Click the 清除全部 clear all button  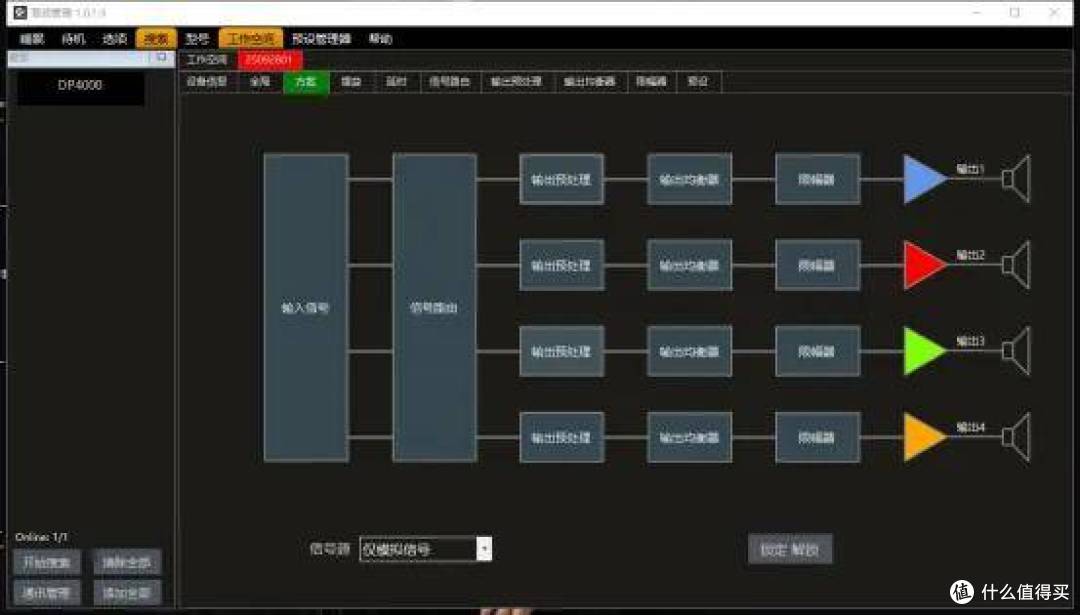(x=127, y=563)
